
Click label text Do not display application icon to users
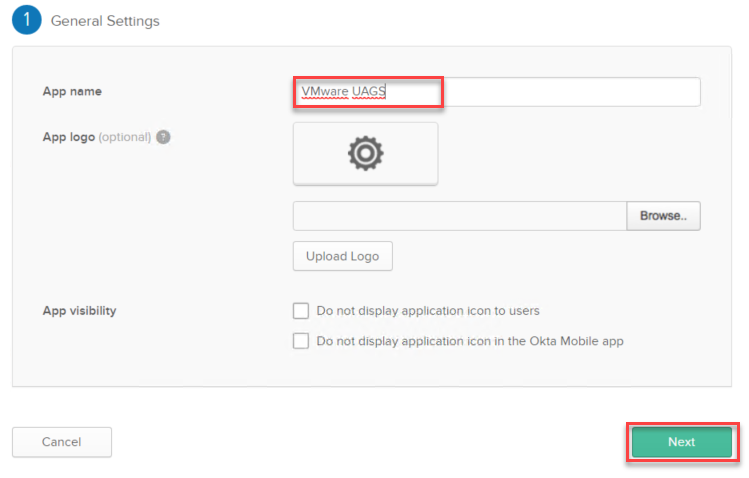click(428, 310)
